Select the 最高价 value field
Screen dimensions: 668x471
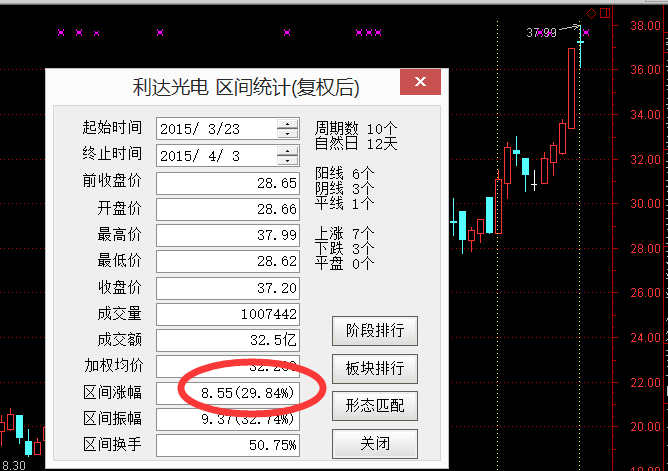click(228, 235)
